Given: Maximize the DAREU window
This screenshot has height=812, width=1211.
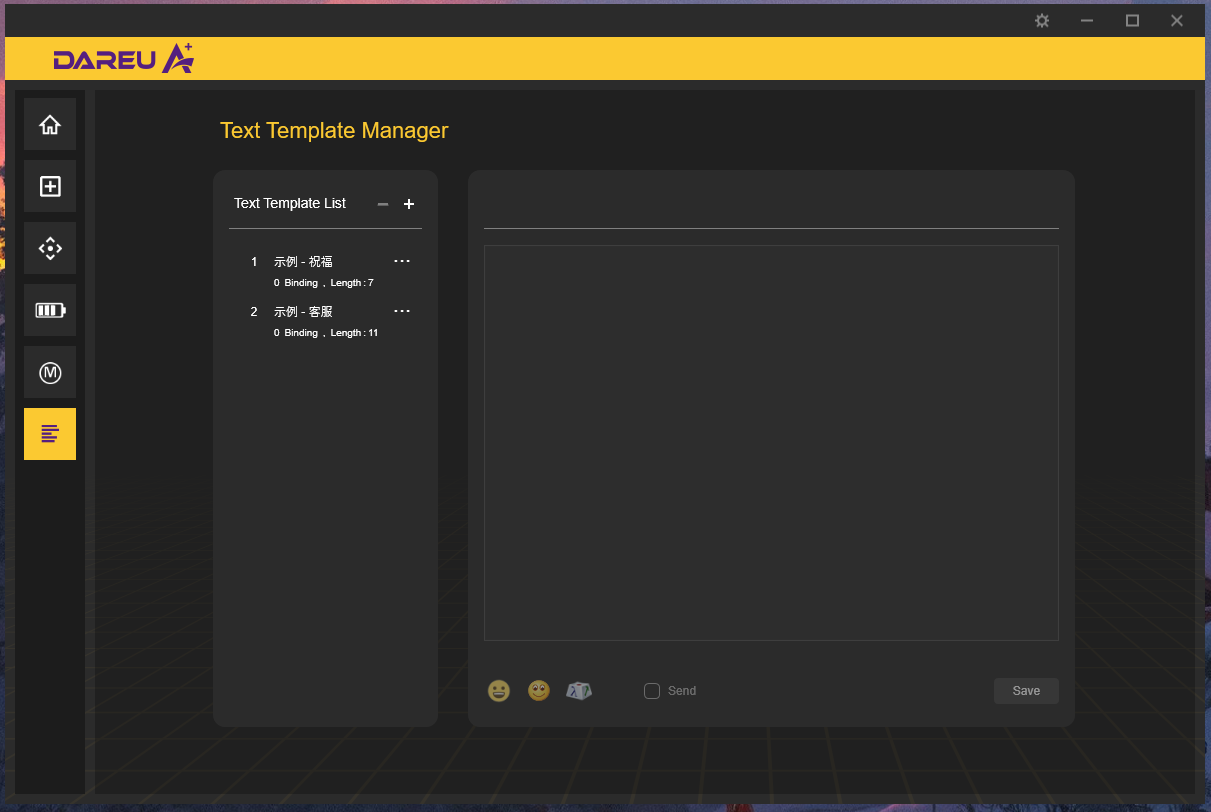Looking at the screenshot, I should [x=1132, y=20].
